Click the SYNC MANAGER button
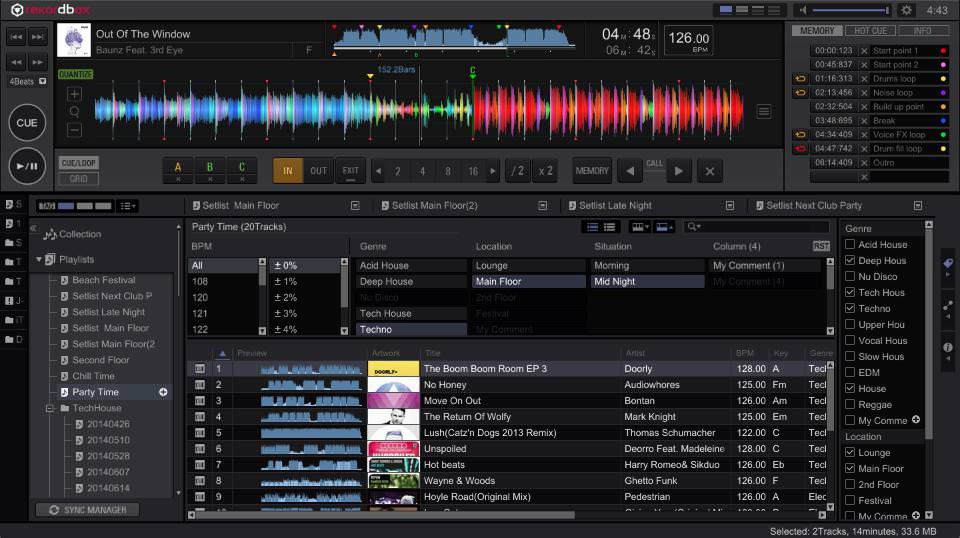The image size is (960, 538). click(87, 510)
